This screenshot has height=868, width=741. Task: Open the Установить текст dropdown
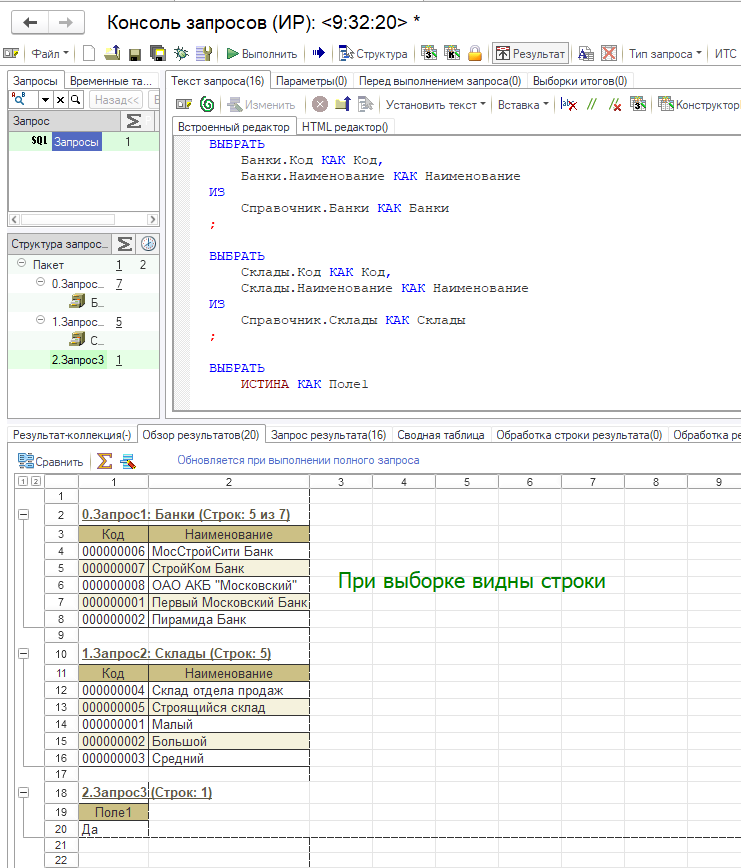pyautogui.click(x=436, y=104)
